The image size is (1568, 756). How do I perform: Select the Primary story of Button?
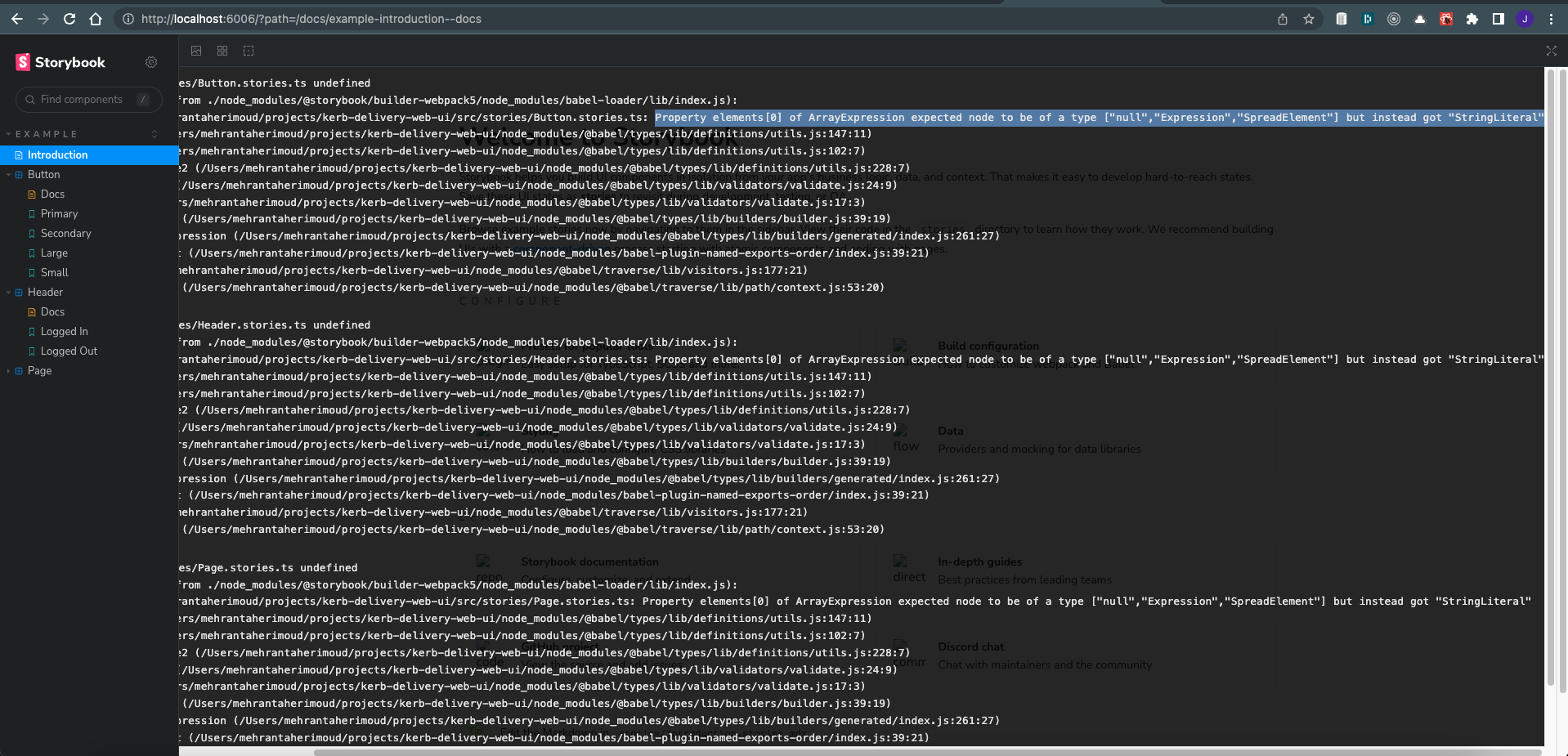[x=60, y=213]
